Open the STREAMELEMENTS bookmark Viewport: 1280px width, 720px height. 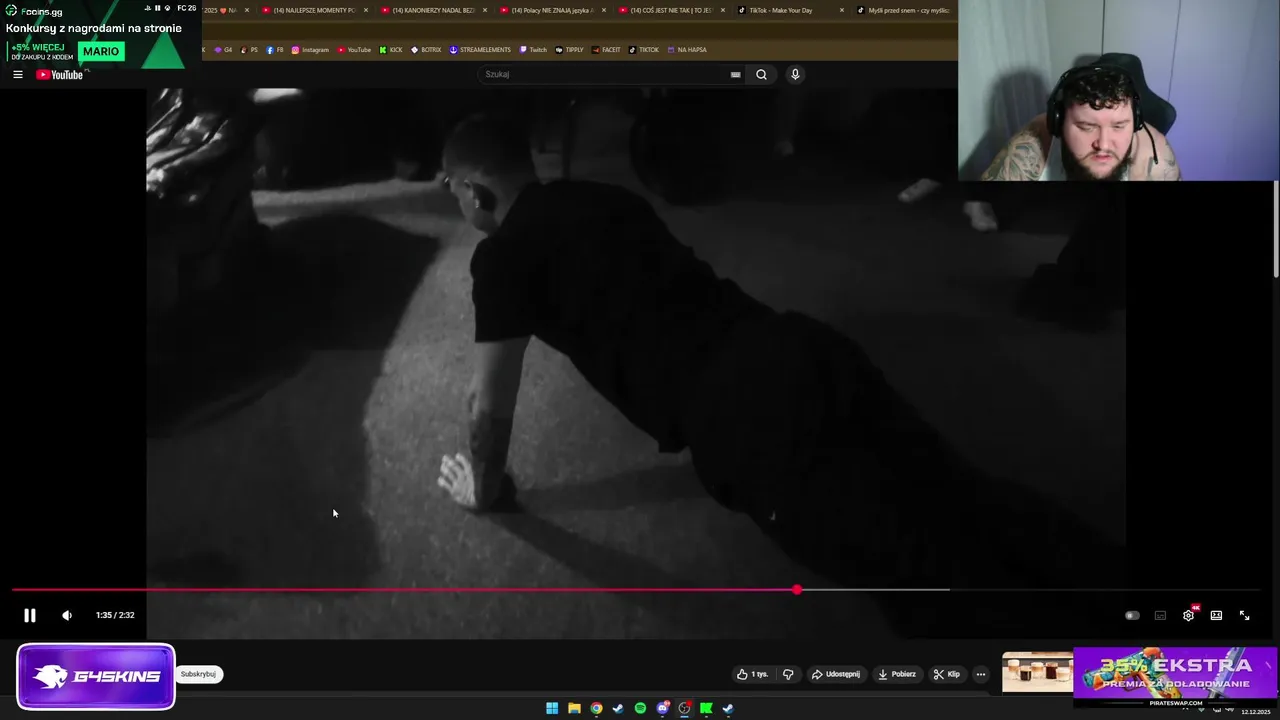coord(480,49)
